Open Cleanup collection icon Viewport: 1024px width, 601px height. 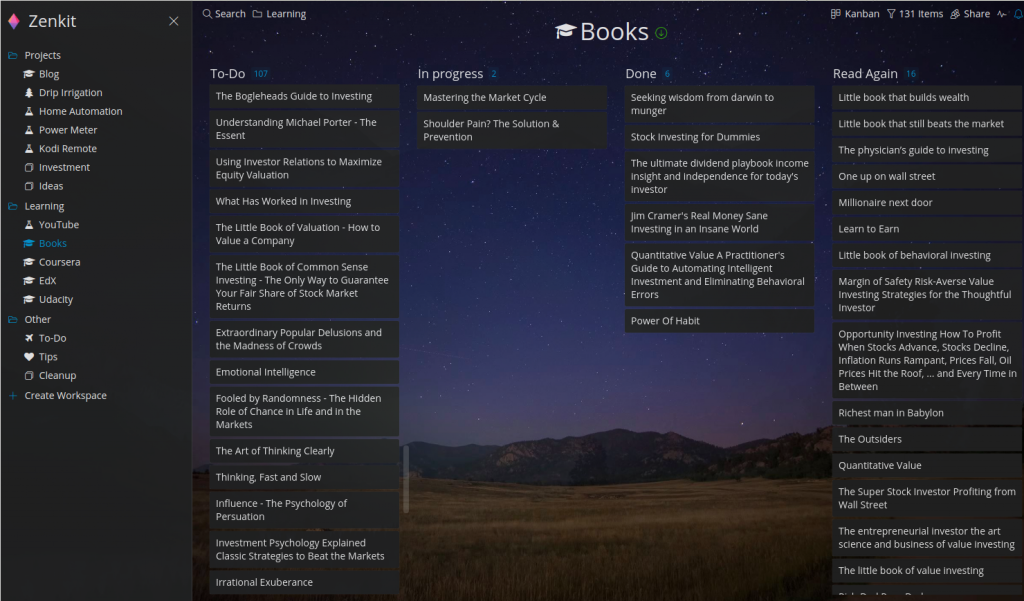29,376
